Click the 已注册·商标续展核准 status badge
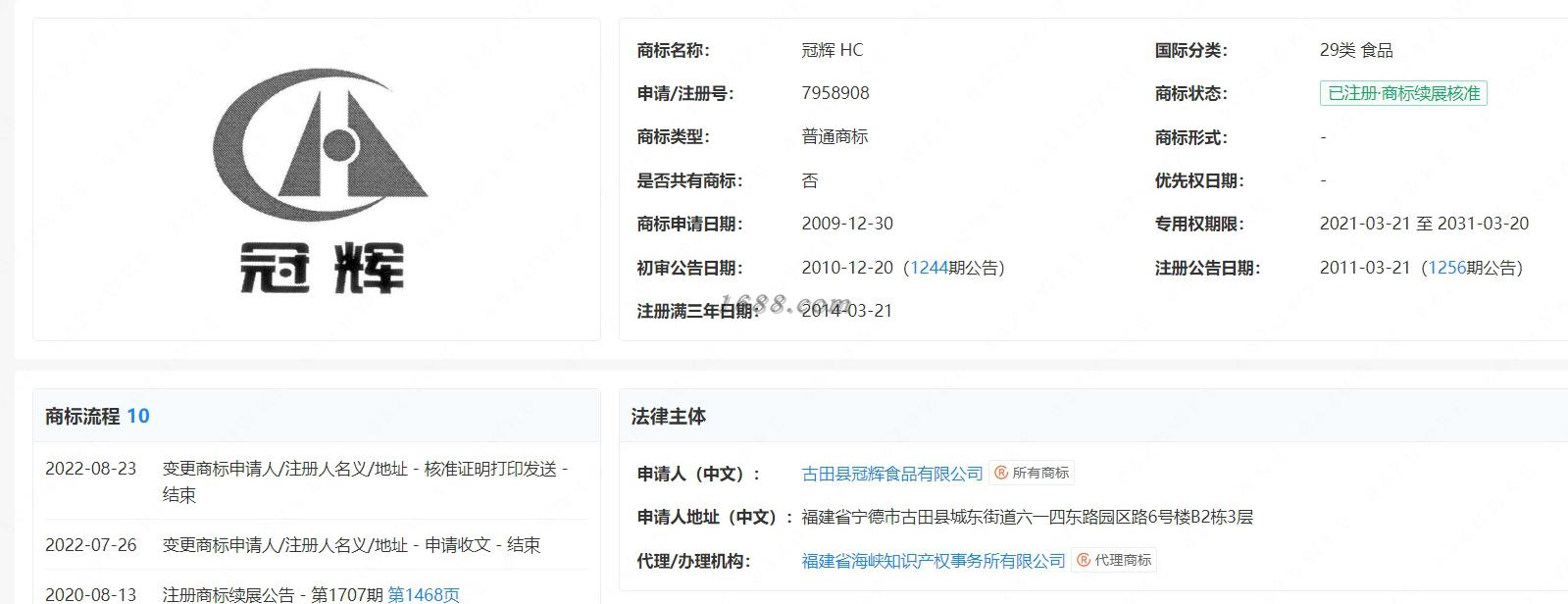 coord(1403,93)
